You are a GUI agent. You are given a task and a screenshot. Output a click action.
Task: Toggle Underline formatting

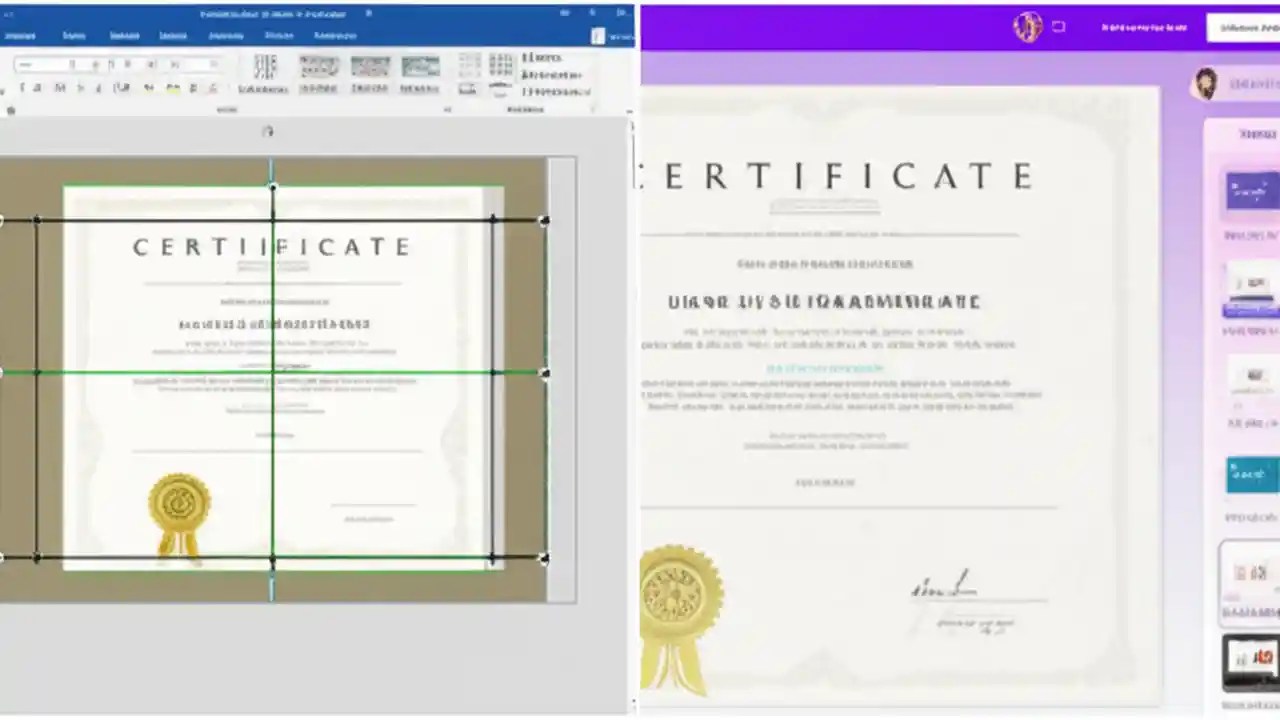click(x=59, y=87)
